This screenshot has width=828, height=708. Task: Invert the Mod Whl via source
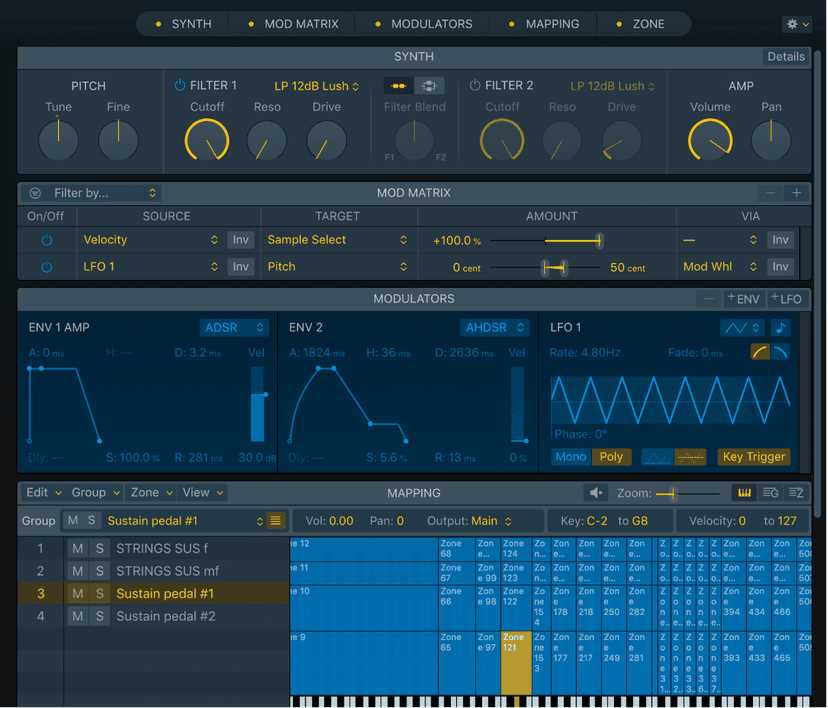coord(780,267)
